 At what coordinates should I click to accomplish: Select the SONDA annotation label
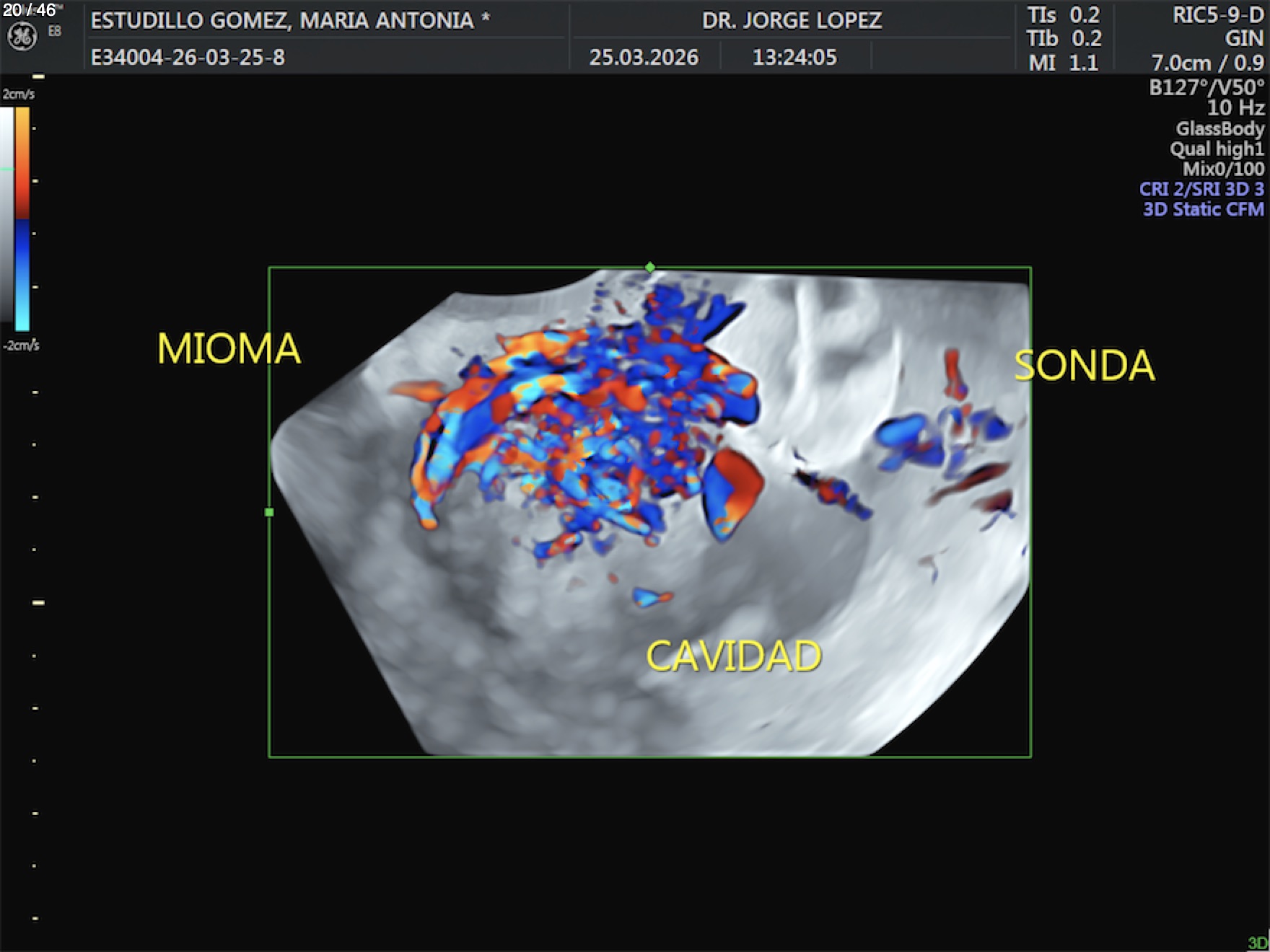pyautogui.click(x=1084, y=366)
